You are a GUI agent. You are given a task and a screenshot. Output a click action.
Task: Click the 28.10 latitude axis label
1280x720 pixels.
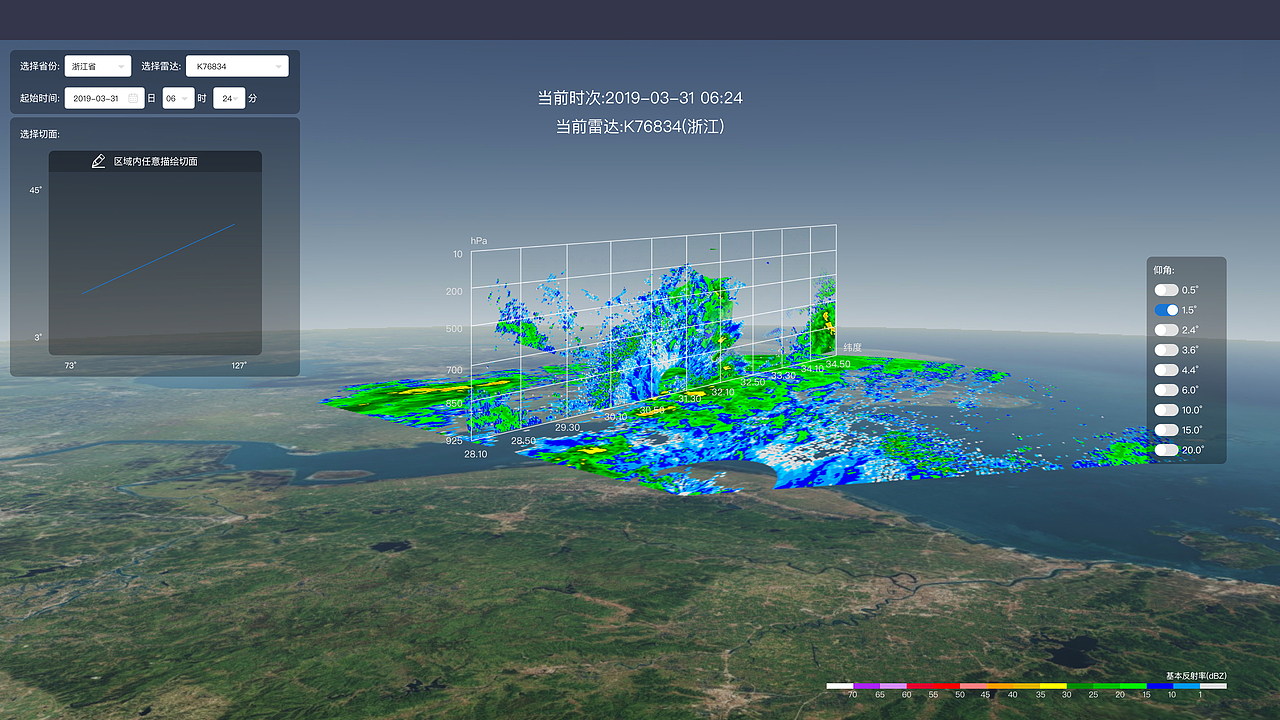pos(475,454)
